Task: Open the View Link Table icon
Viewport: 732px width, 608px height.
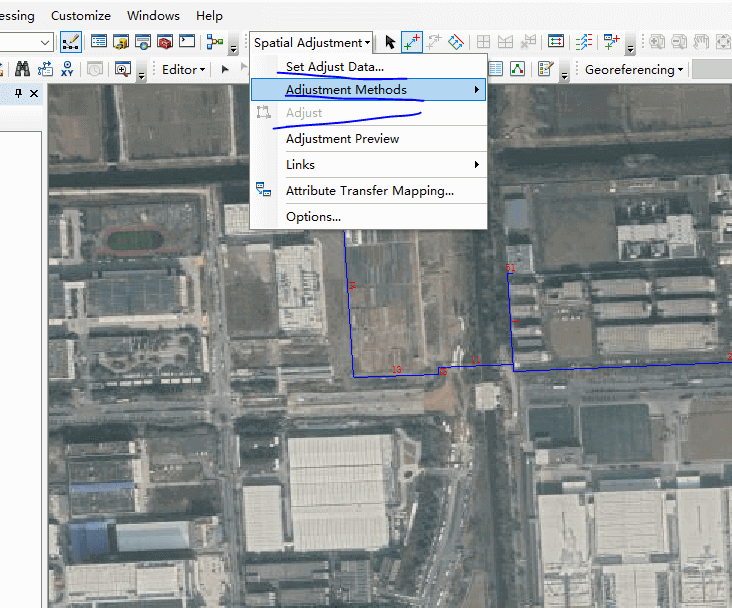Action: [x=556, y=42]
